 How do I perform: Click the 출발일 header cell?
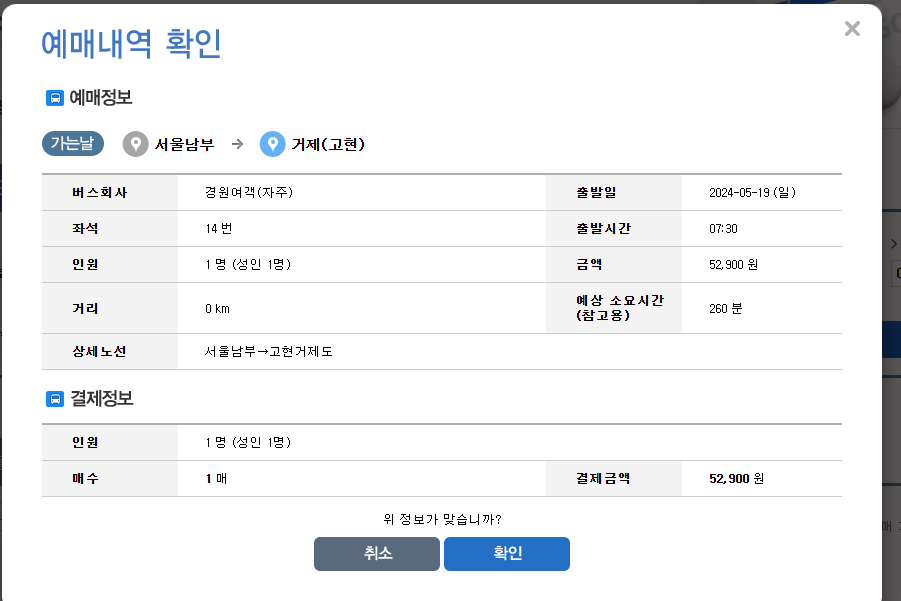pos(614,192)
